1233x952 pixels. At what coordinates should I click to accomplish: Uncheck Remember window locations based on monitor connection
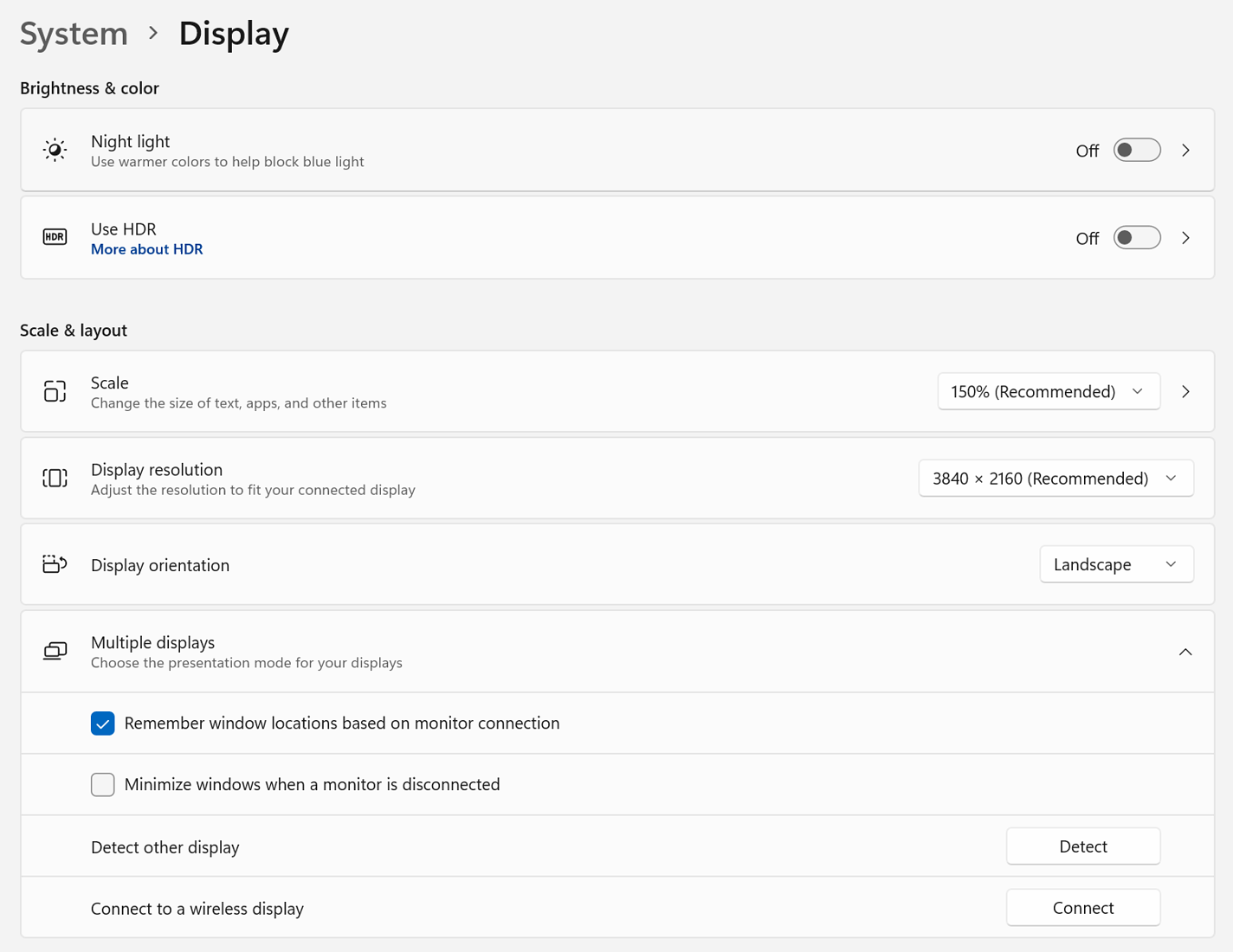click(102, 723)
